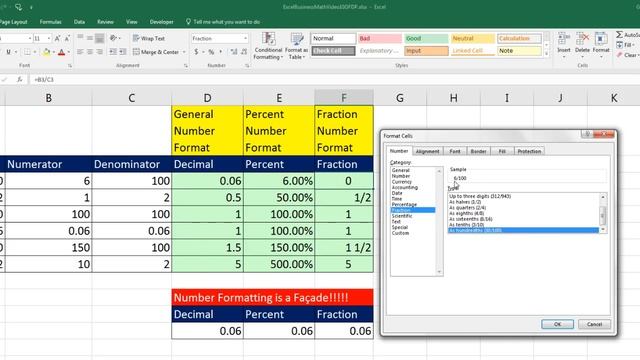The height and width of the screenshot is (360, 640).
Task: Click Tell me what you want to do
Action: pos(223,22)
